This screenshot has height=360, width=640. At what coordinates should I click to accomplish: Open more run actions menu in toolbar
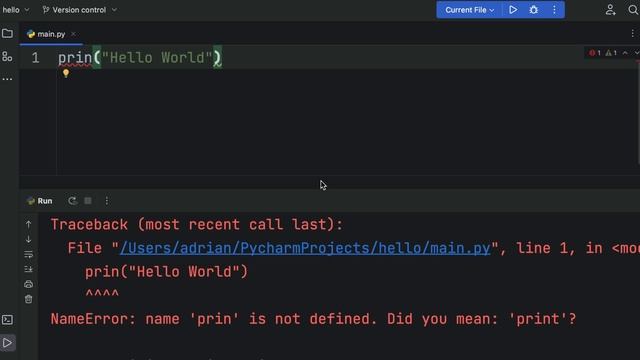click(x=554, y=10)
